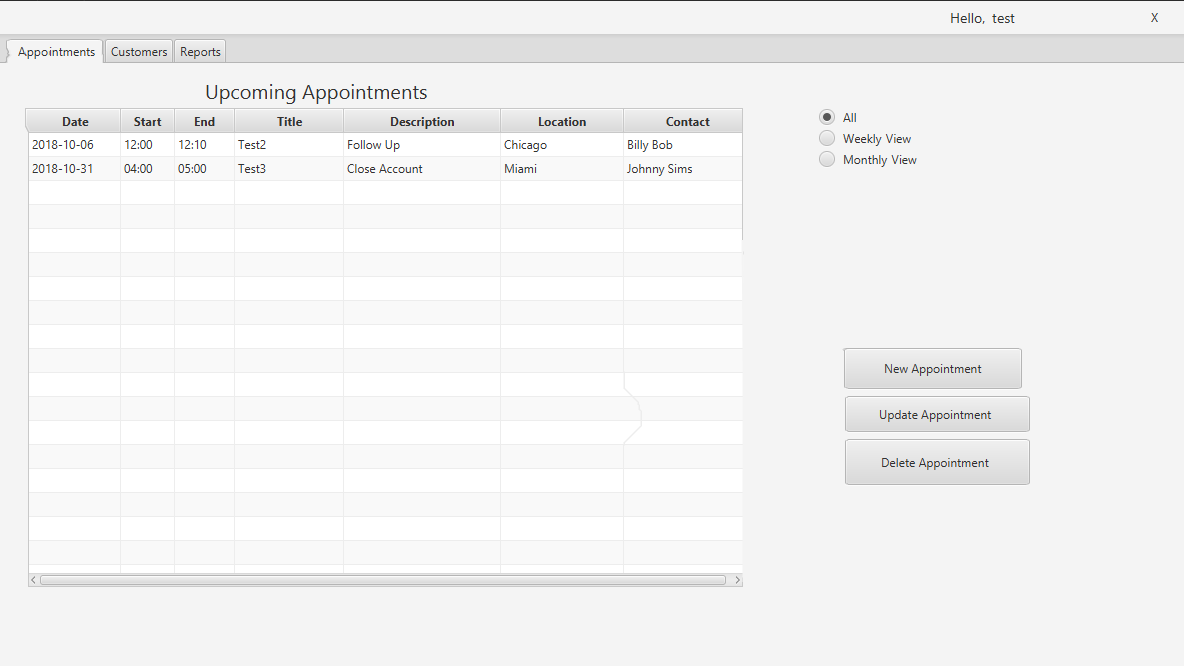Sort appointments by the Title column
The image size is (1184, 666).
289,120
